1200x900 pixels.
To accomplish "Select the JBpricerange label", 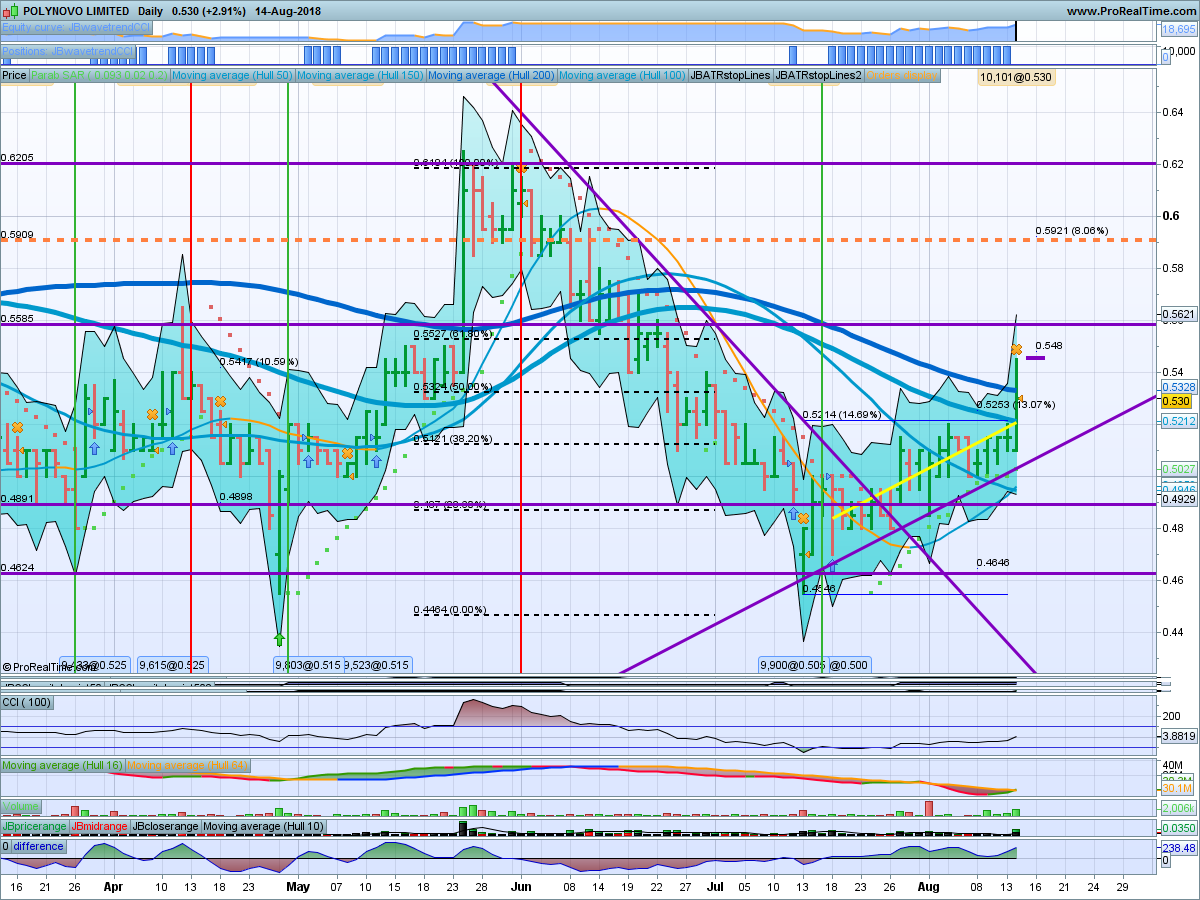I will point(35,826).
